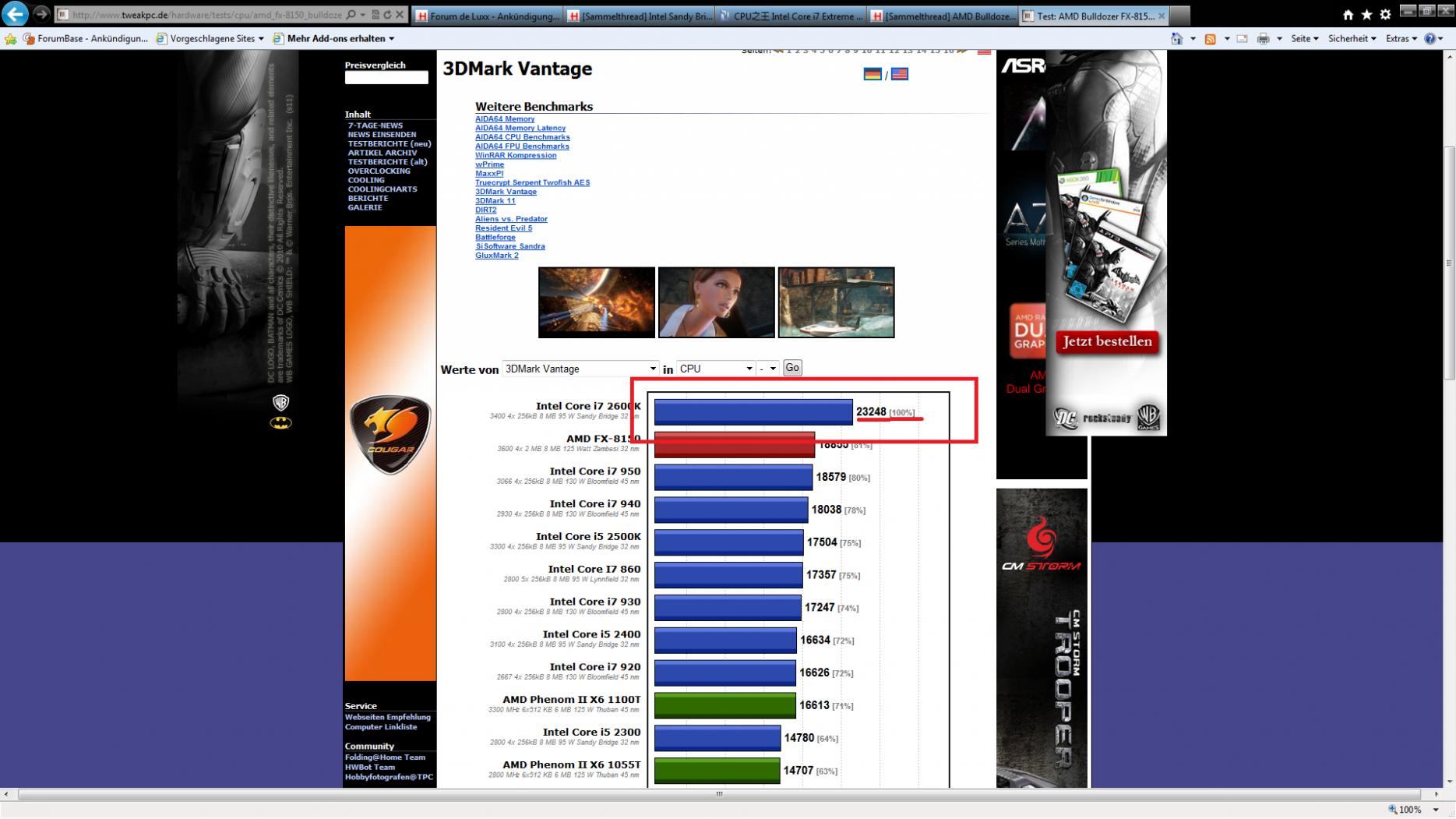Open the Print dropdown arrow
Screen dimensions: 1456x819
tap(1279, 39)
